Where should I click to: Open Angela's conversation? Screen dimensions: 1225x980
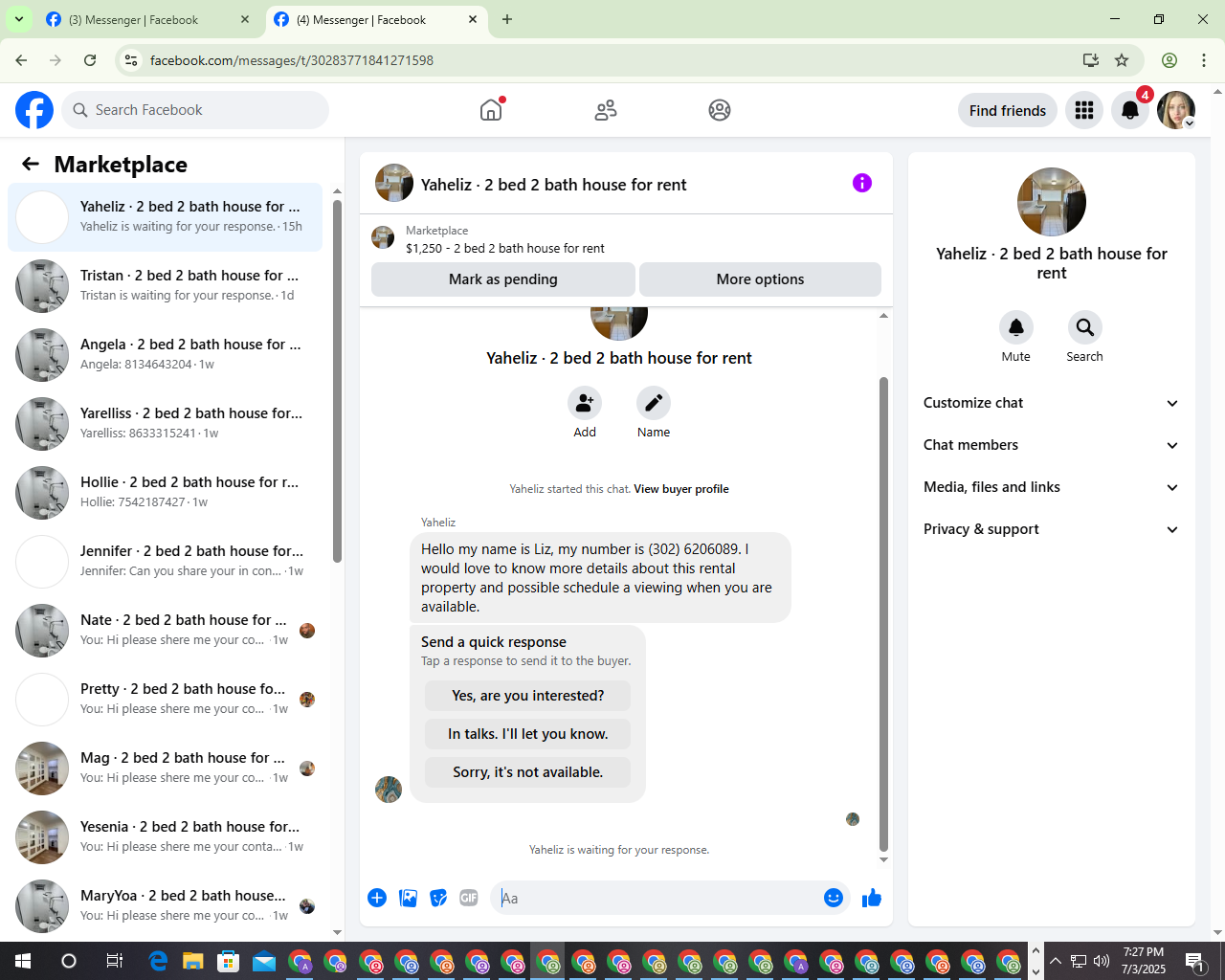165,355
